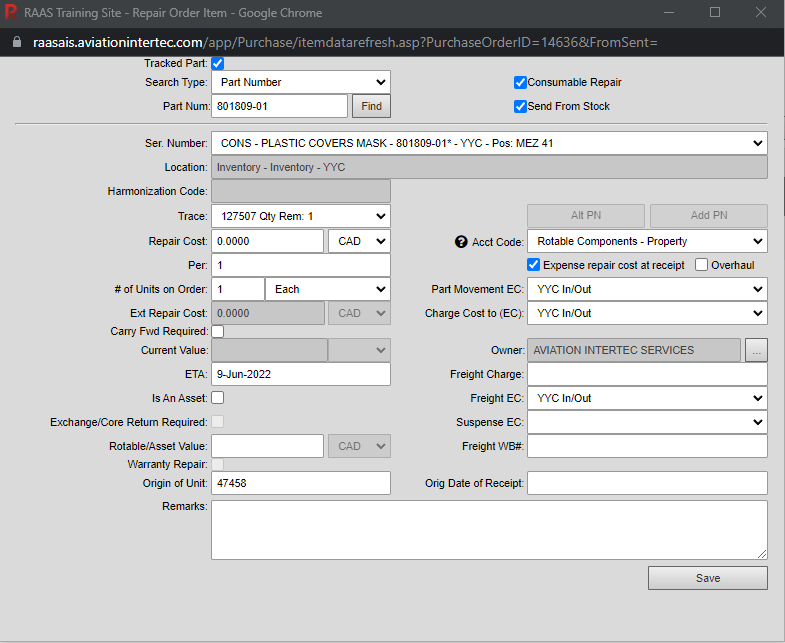The width and height of the screenshot is (785, 643).
Task: Click the ETA date field
Action: click(300, 374)
